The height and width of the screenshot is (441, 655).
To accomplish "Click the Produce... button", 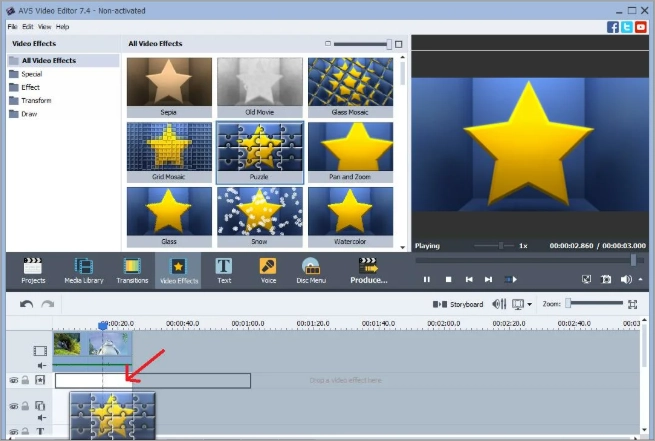I will 369,271.
